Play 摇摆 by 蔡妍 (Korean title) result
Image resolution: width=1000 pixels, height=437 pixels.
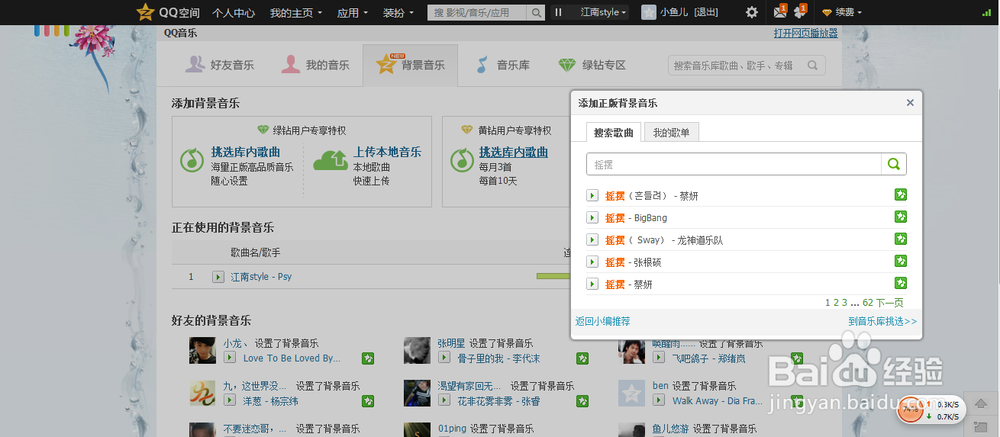tap(592, 195)
